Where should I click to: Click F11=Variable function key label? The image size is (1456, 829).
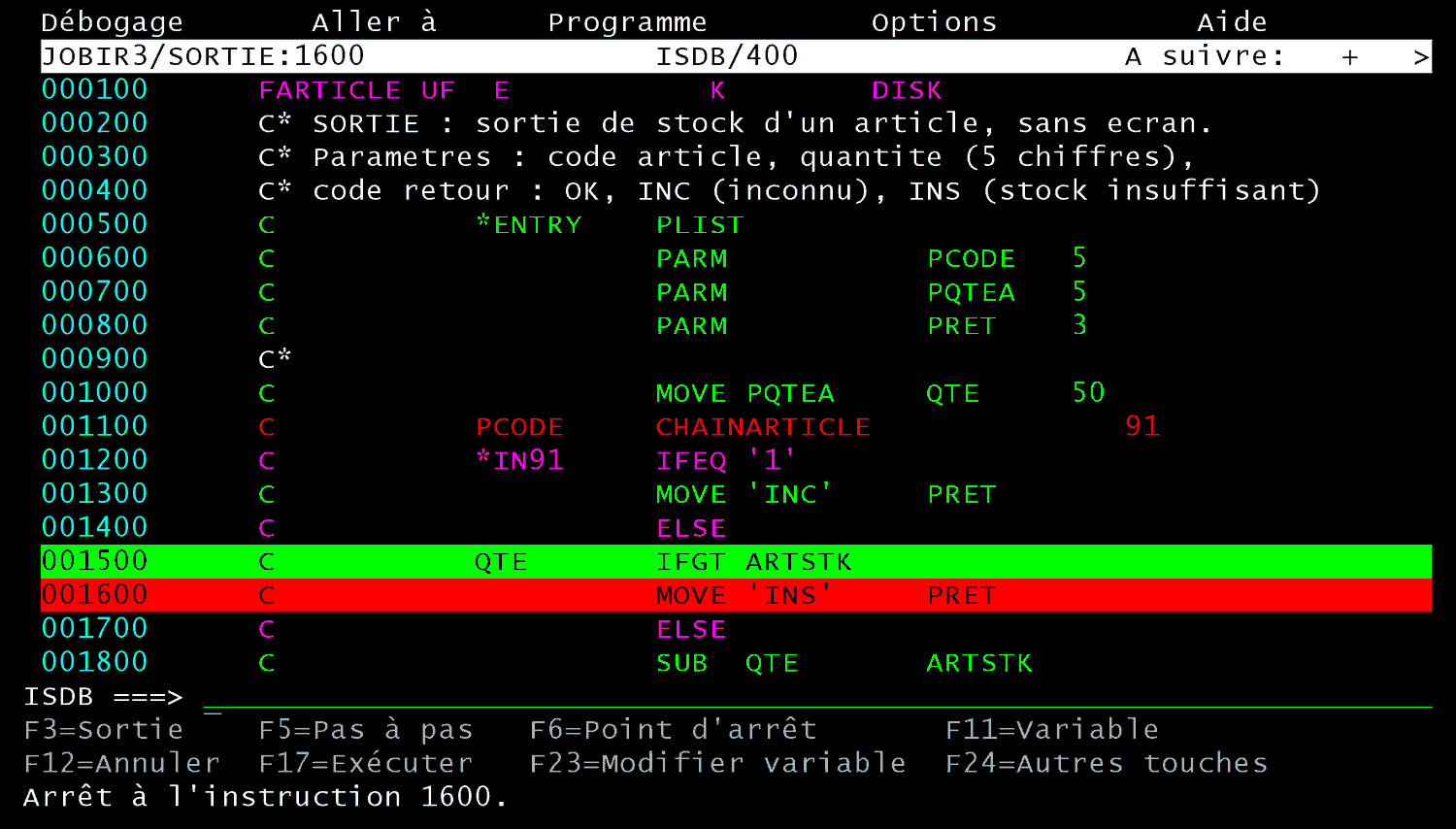(1052, 730)
